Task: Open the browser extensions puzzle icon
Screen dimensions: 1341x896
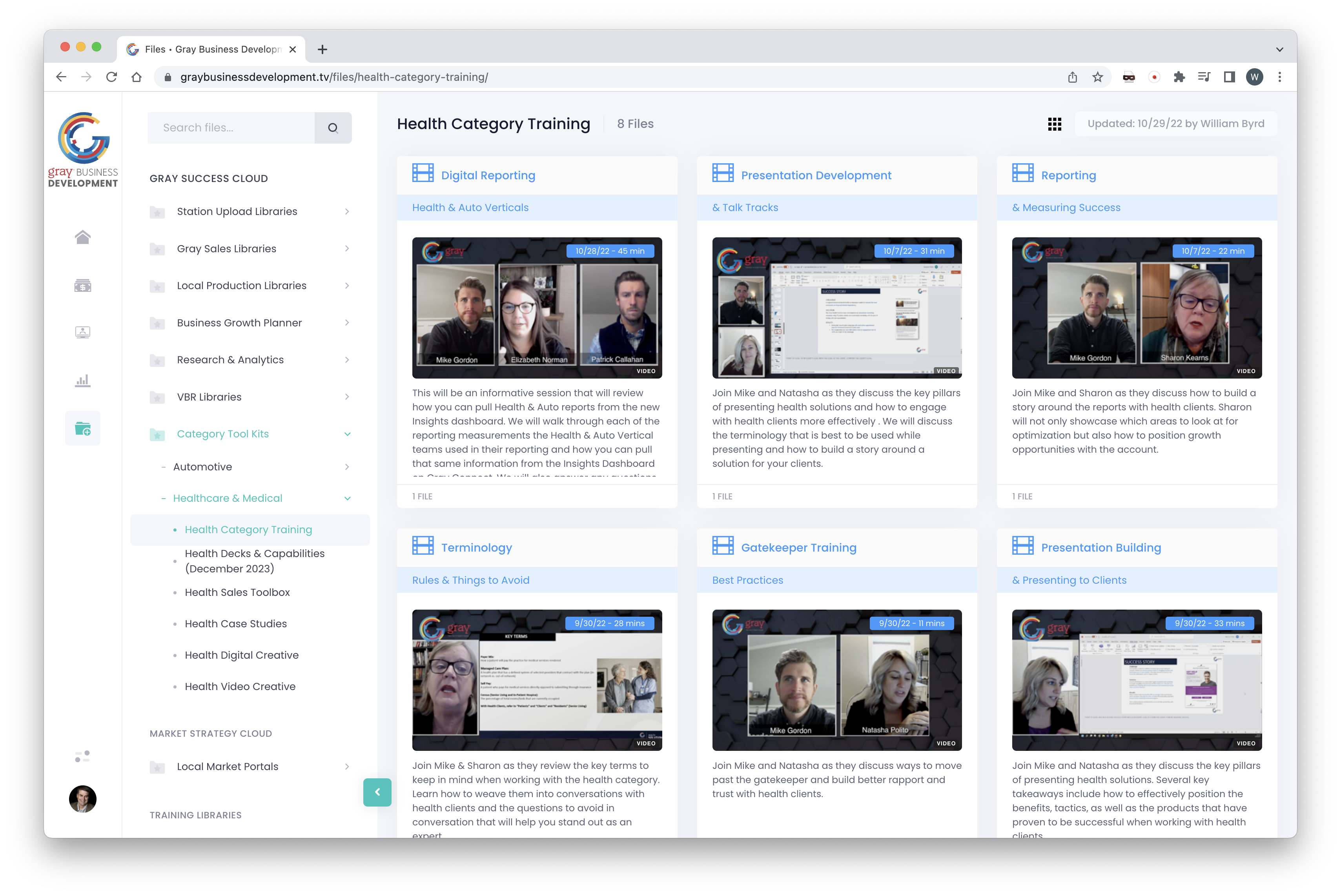Action: 1179,77
